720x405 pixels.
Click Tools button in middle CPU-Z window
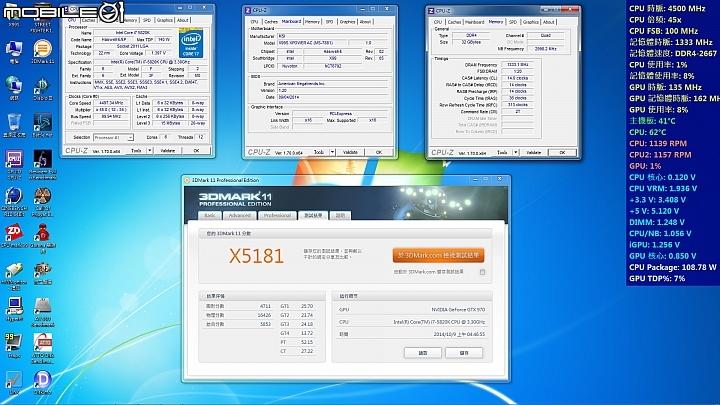coord(319,152)
